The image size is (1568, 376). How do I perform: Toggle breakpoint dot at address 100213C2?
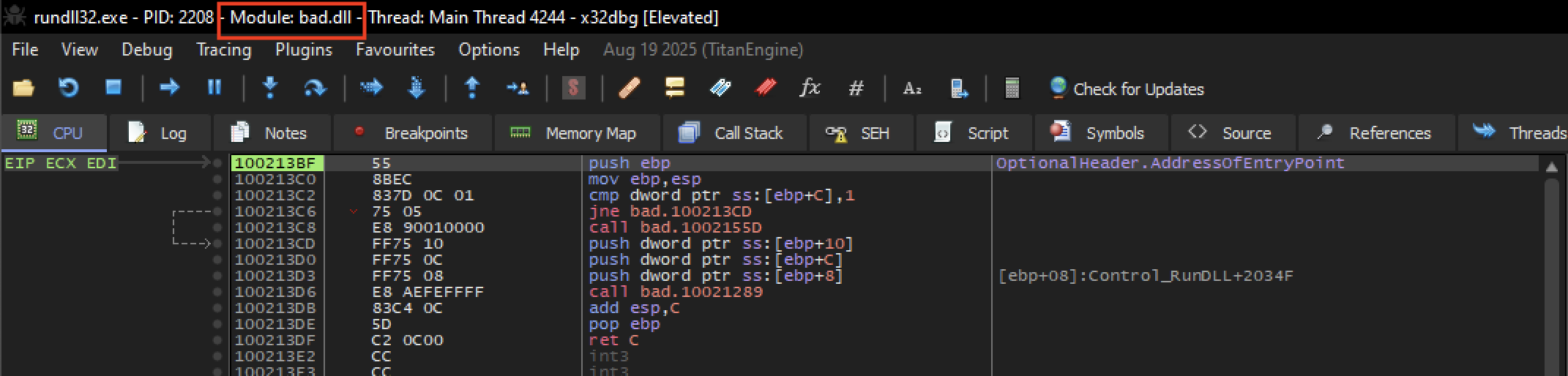[x=217, y=195]
